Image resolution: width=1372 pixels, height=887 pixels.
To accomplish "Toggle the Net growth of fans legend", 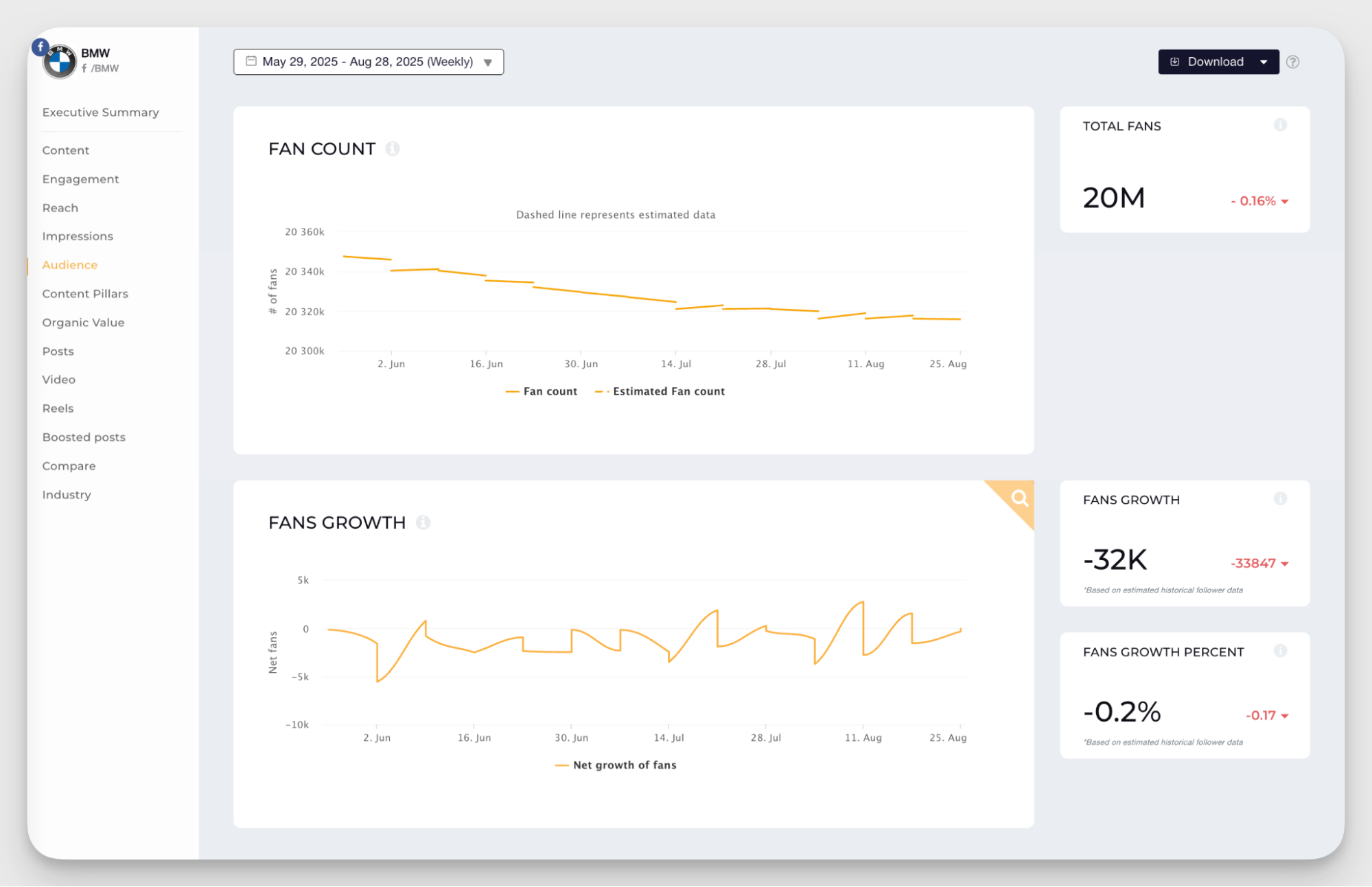I will [x=623, y=765].
